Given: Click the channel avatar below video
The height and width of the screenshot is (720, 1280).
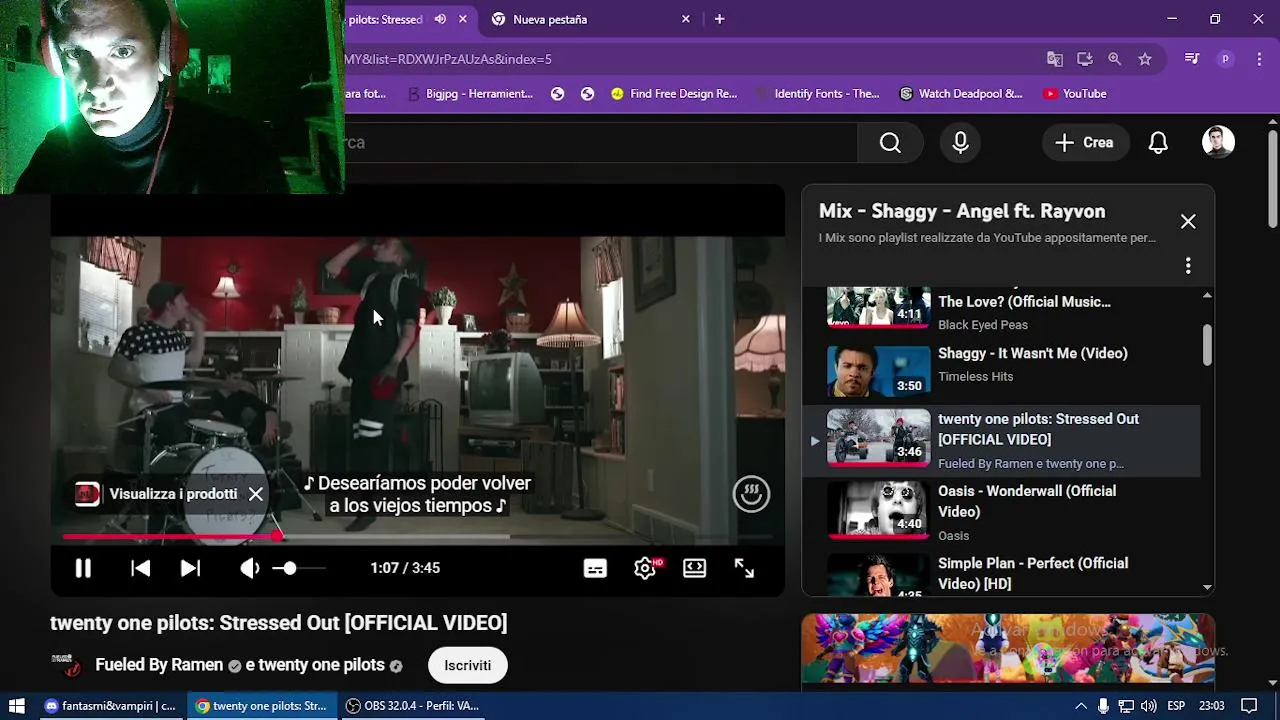Looking at the screenshot, I should click(66, 665).
